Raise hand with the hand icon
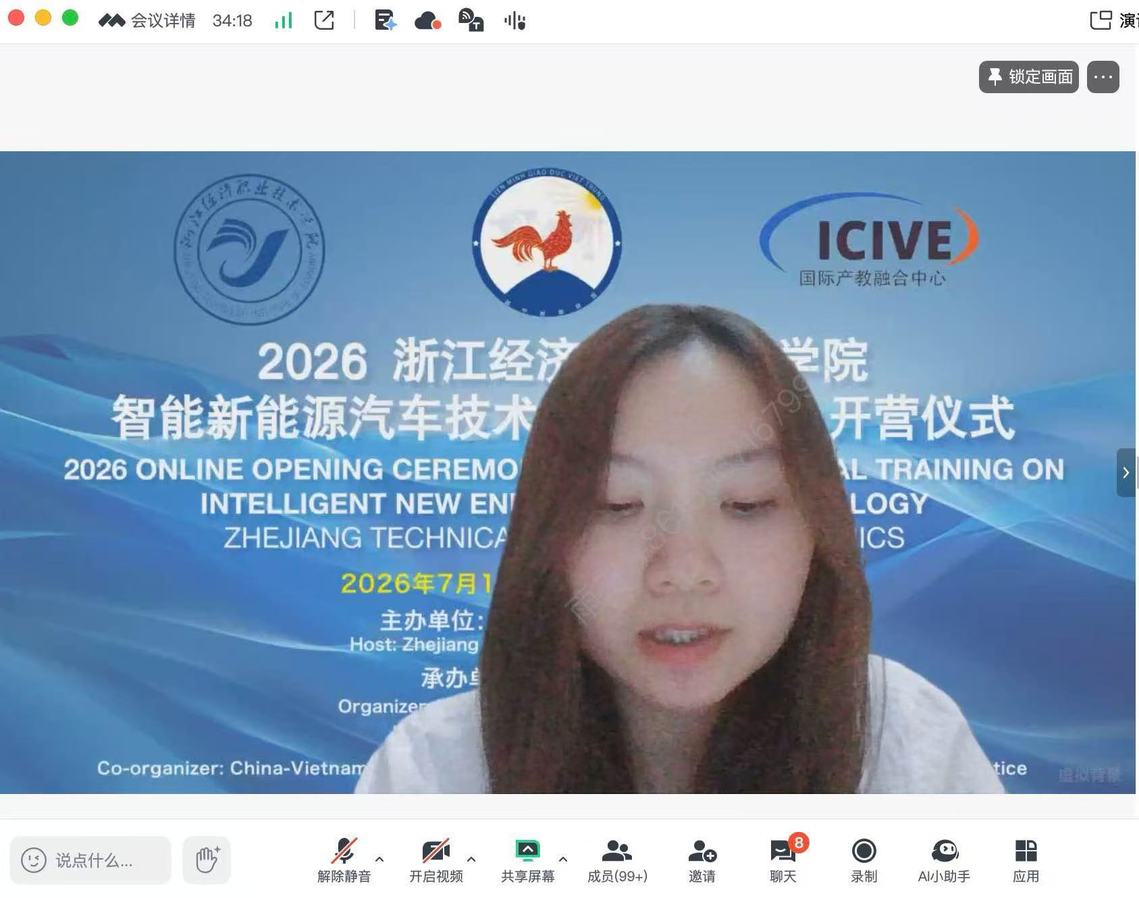The width and height of the screenshot is (1139, 898). pyautogui.click(x=206, y=860)
